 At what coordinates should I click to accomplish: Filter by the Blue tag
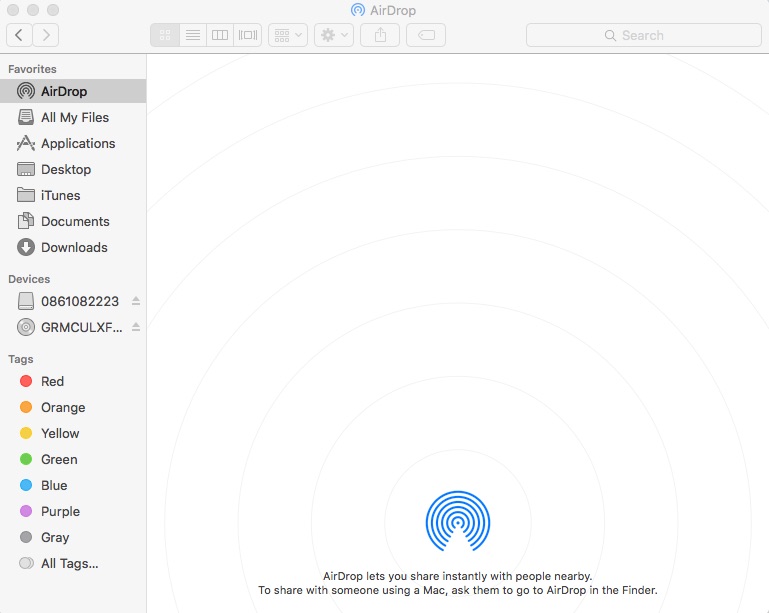(73, 485)
